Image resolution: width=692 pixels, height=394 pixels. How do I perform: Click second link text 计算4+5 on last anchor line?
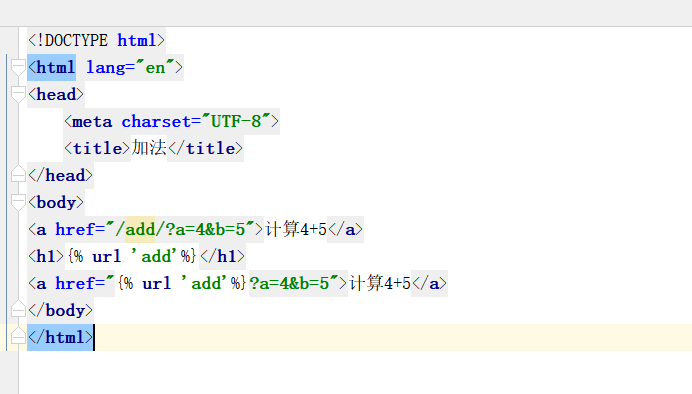pyautogui.click(x=380, y=283)
